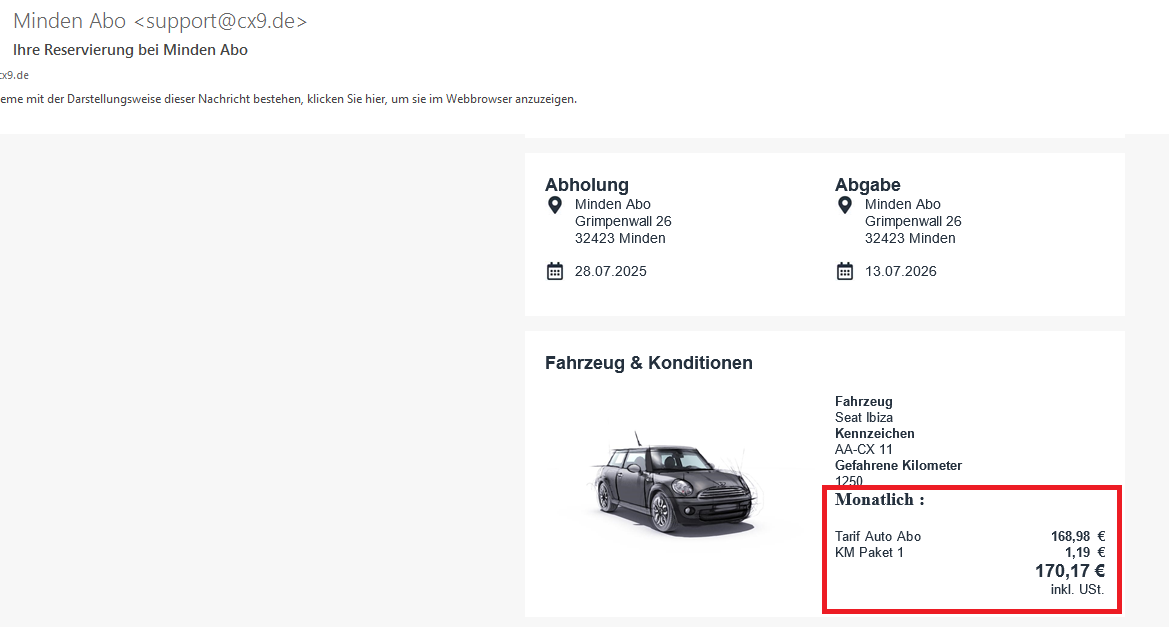Click the Monatlich label
This screenshot has height=627, width=1169.
point(879,499)
